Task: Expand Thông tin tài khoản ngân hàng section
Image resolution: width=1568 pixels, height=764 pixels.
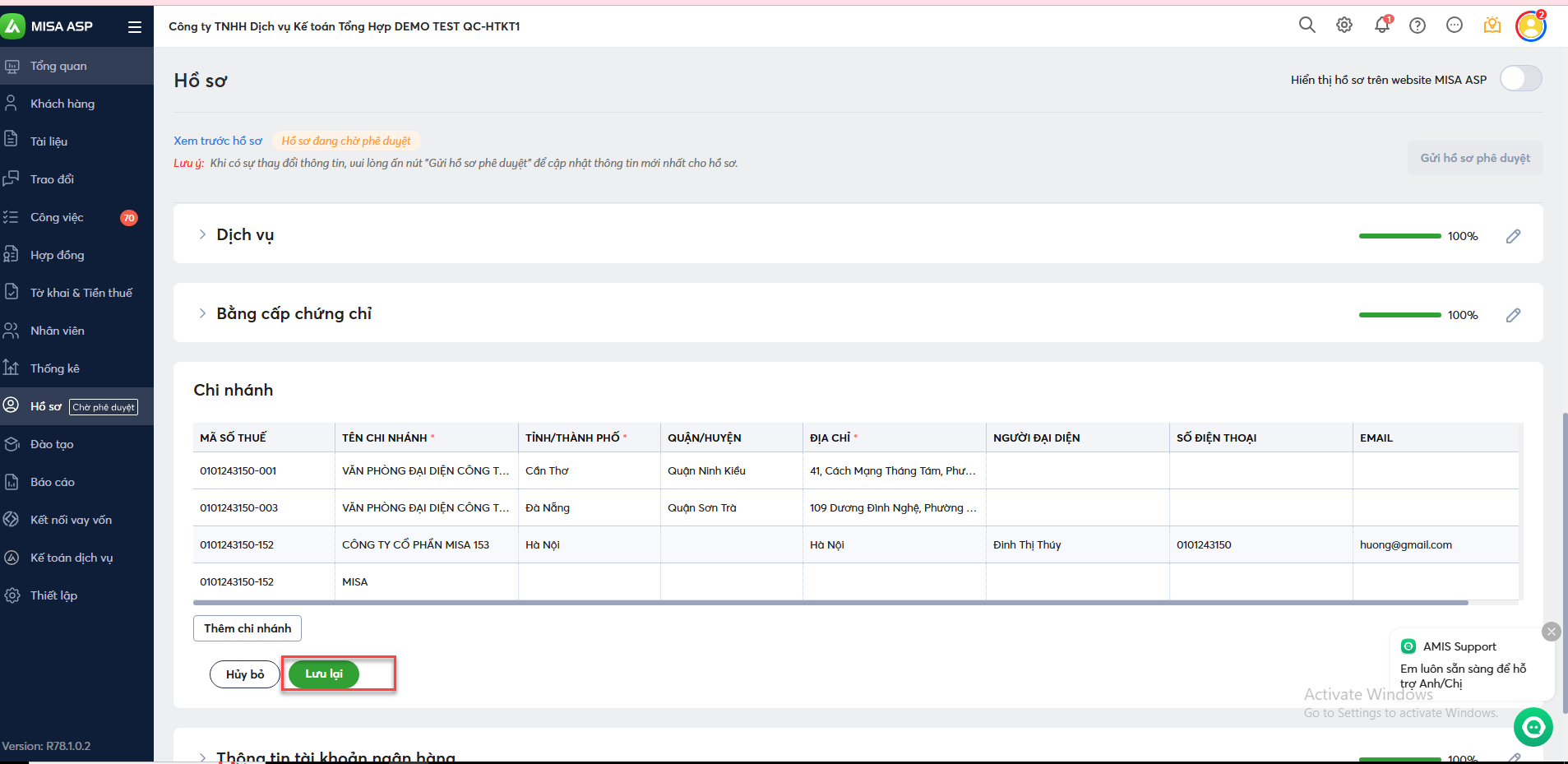Action: coord(202,757)
